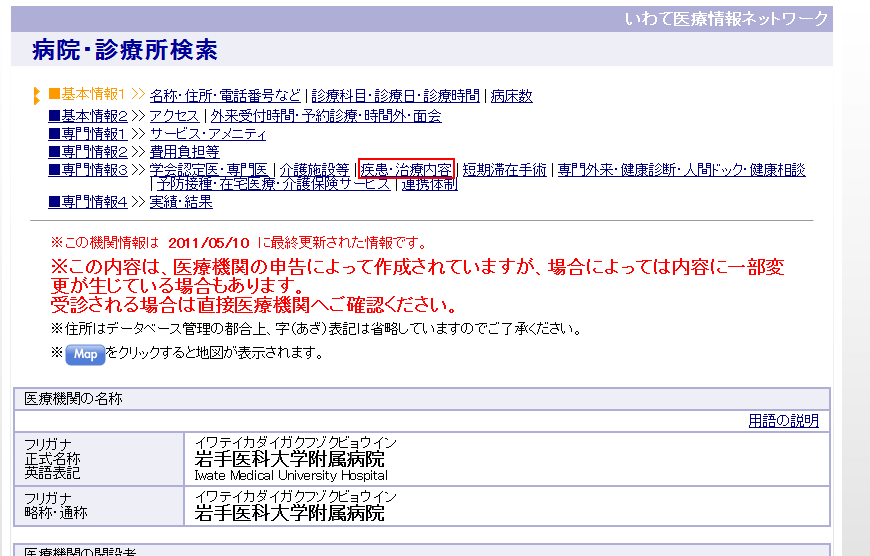Open 予防接種・在宅医療・介護保険サービス link

tap(274, 184)
